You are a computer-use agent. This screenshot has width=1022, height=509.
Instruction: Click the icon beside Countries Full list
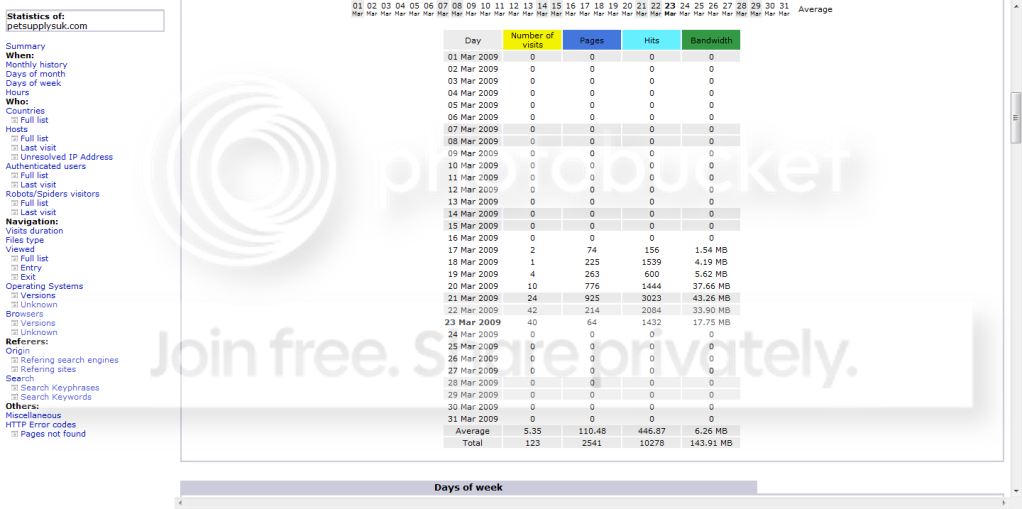point(14,120)
